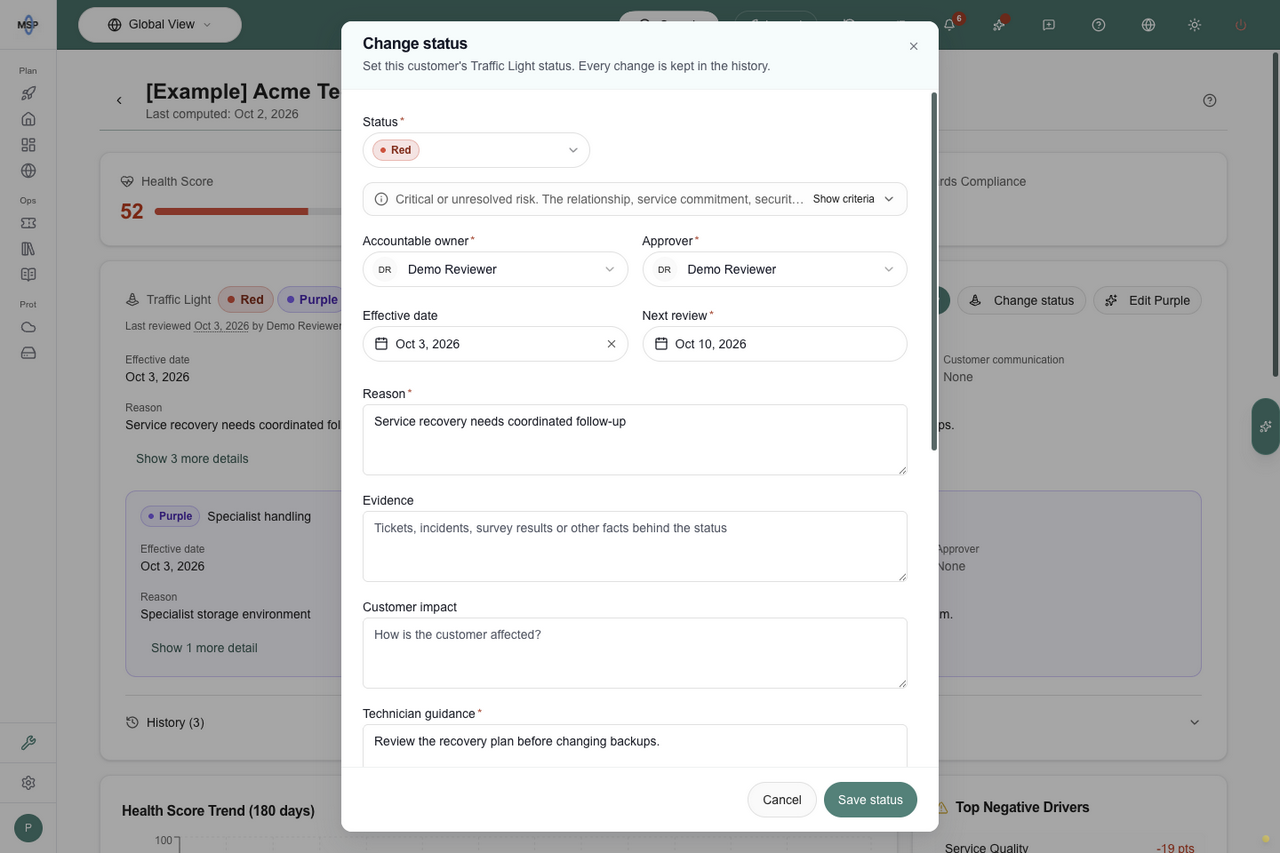Click the rocket icon in the Plan sidebar section

(x=28, y=93)
